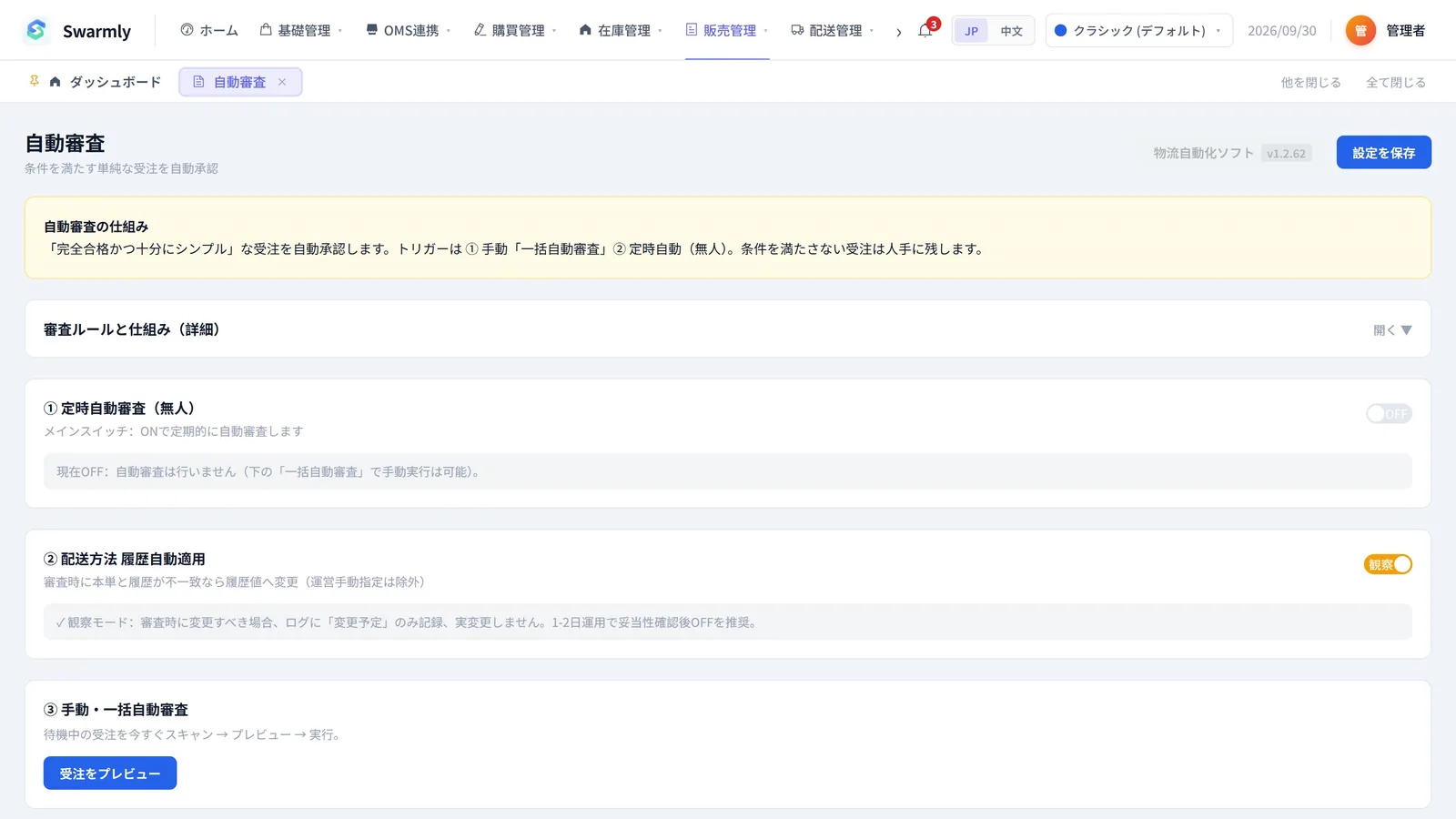Click the pin icon in tab bar
This screenshot has width=1456, height=819.
[x=34, y=82]
